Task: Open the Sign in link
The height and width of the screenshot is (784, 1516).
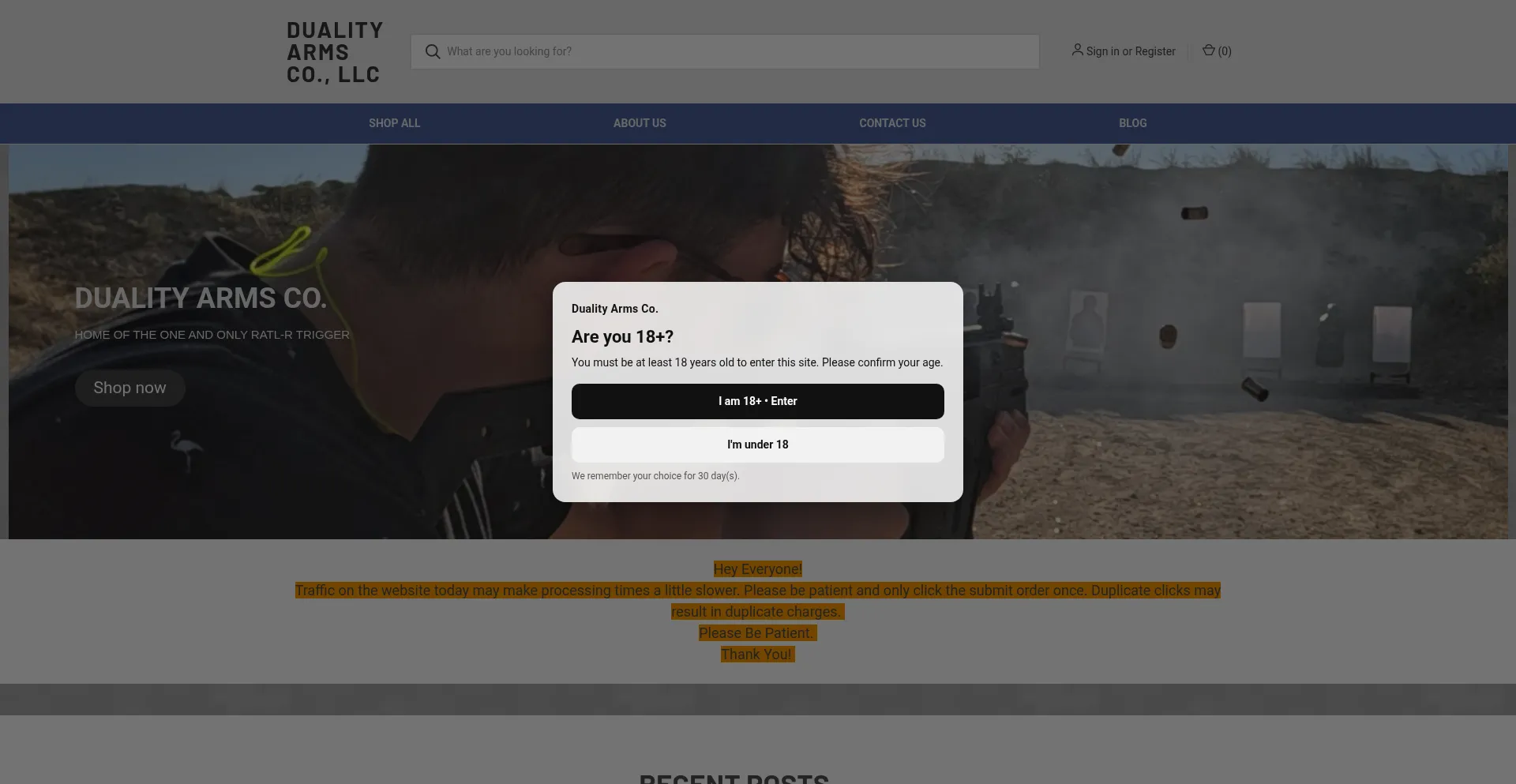Action: pyautogui.click(x=1102, y=51)
